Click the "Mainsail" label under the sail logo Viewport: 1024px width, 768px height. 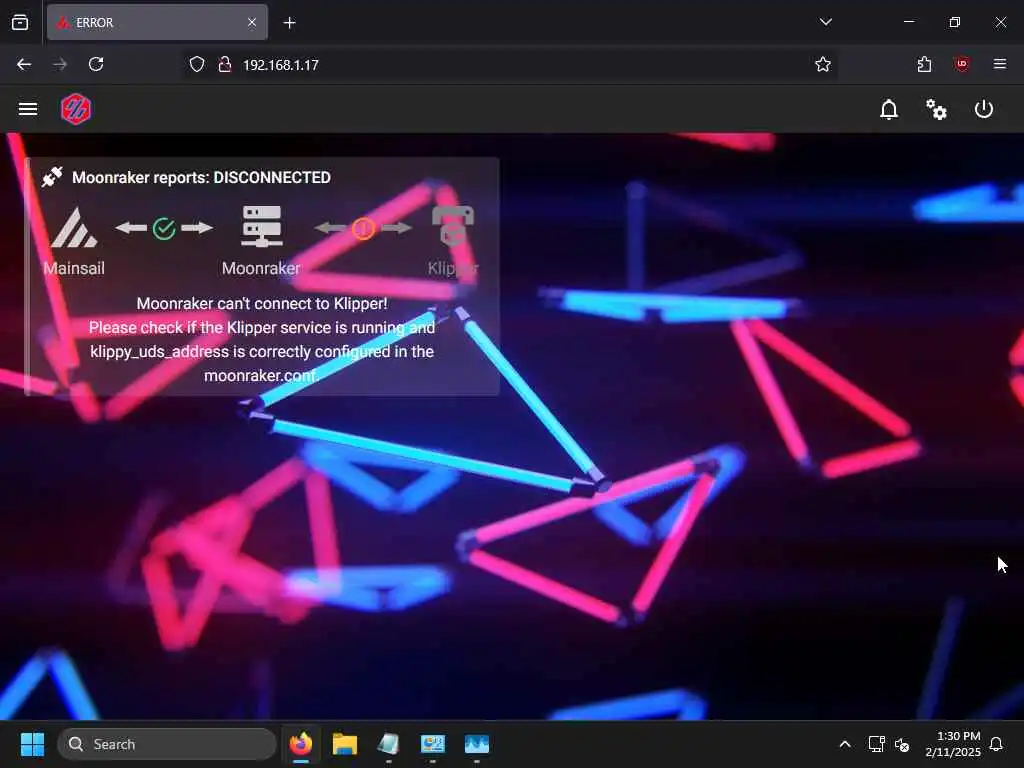(x=74, y=268)
